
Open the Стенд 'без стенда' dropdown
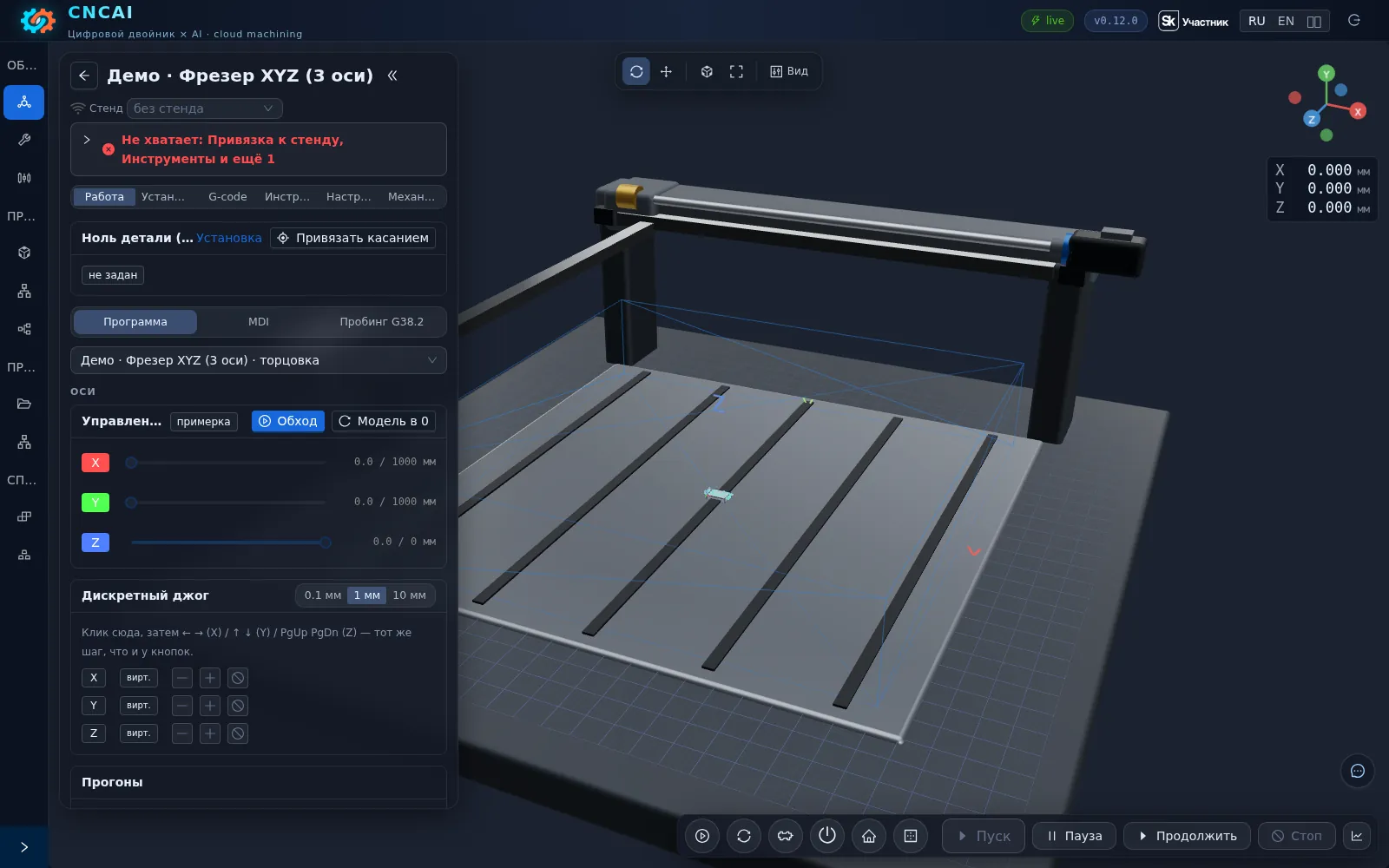205,108
